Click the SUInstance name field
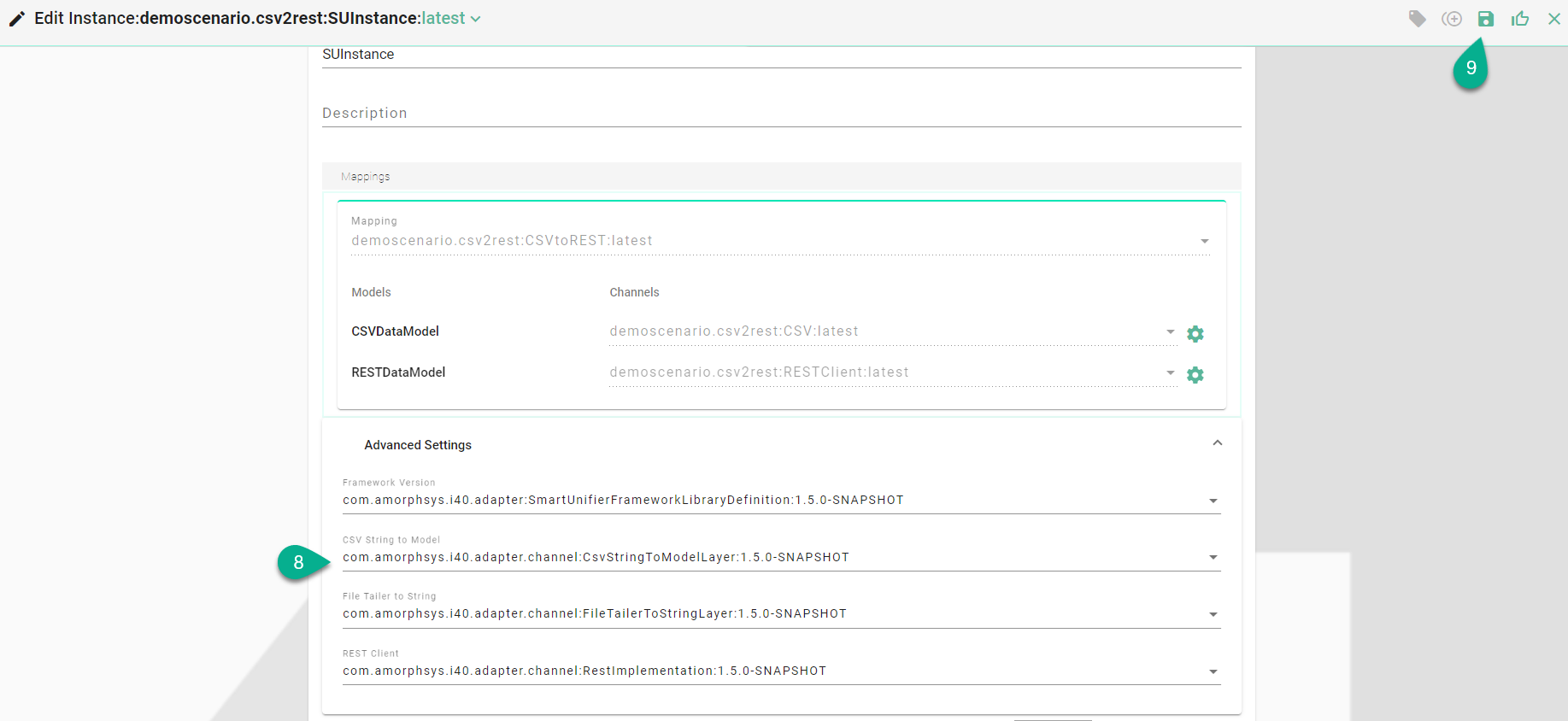 780,55
